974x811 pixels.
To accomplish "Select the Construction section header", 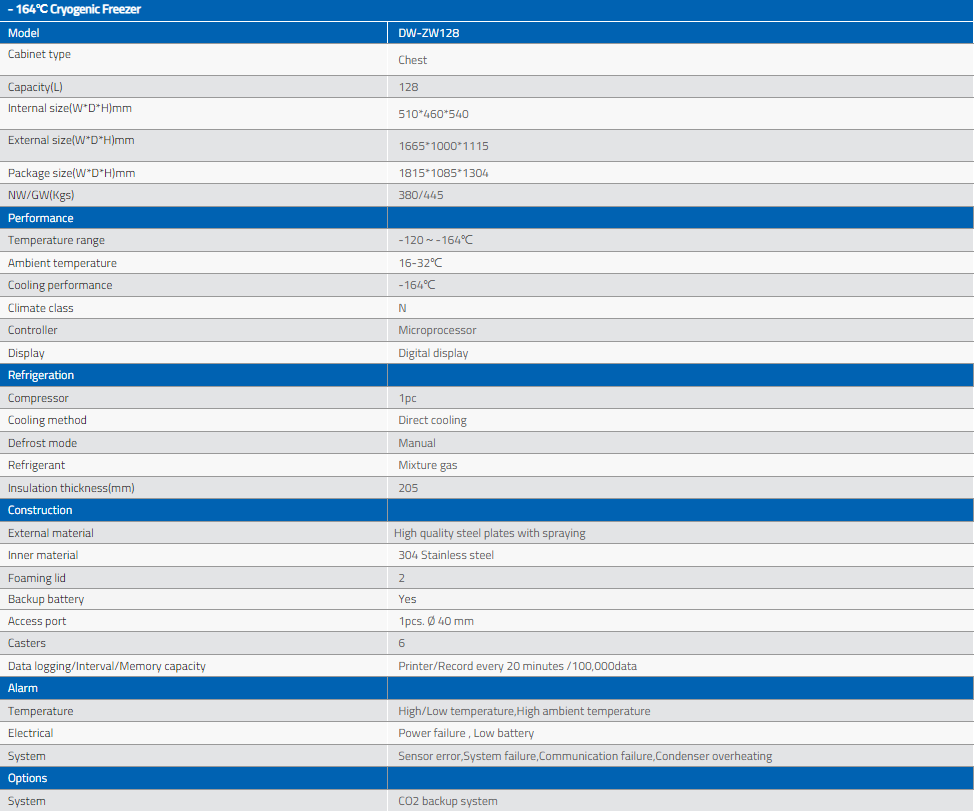I will tap(40, 510).
